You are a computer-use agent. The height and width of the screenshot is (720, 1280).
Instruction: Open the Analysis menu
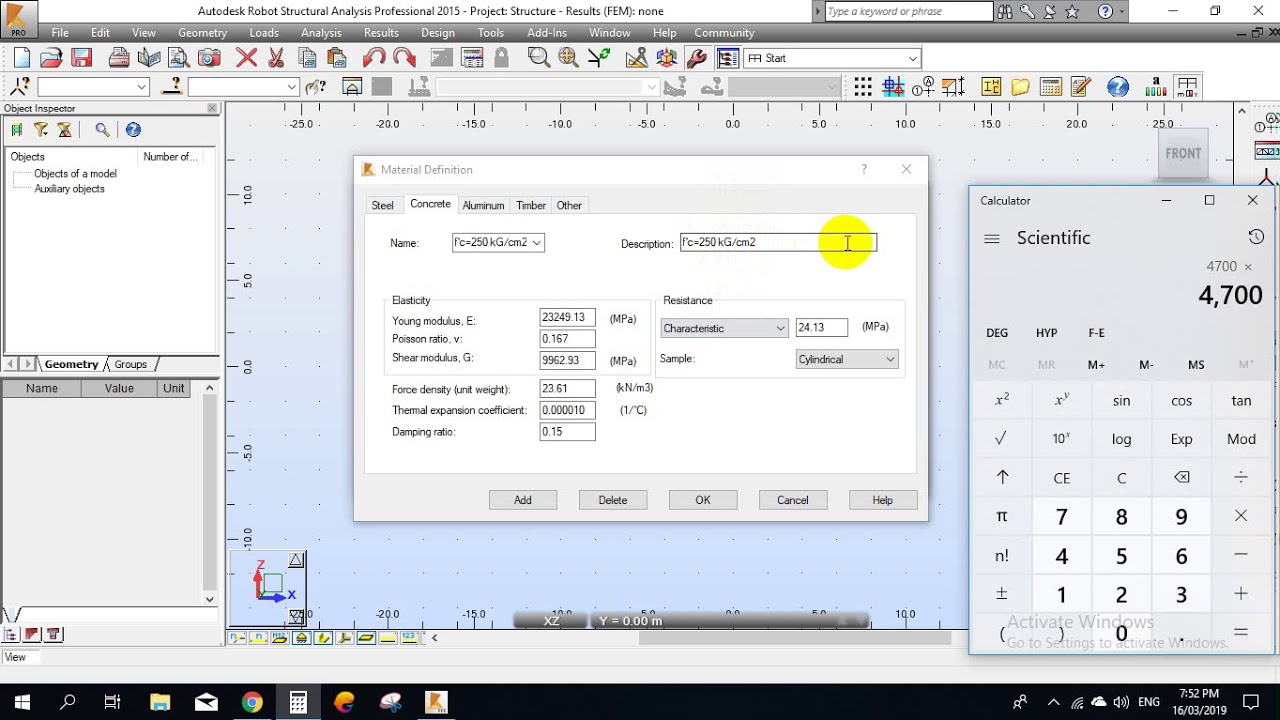click(x=321, y=33)
